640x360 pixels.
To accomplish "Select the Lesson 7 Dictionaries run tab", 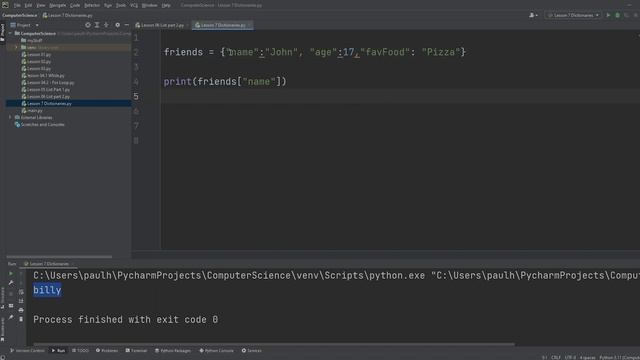I will [48, 264].
